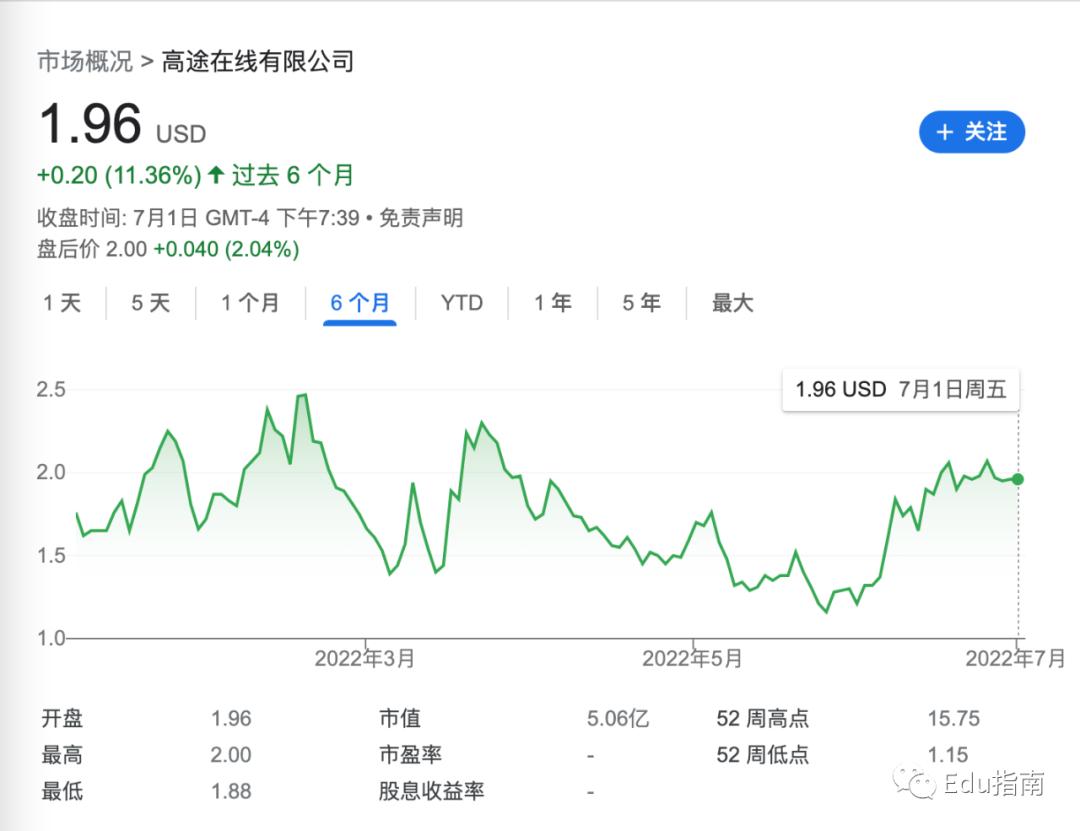Open the 市场概况 breadcrumb link
Viewport: 1080px width, 831px height.
coord(85,61)
